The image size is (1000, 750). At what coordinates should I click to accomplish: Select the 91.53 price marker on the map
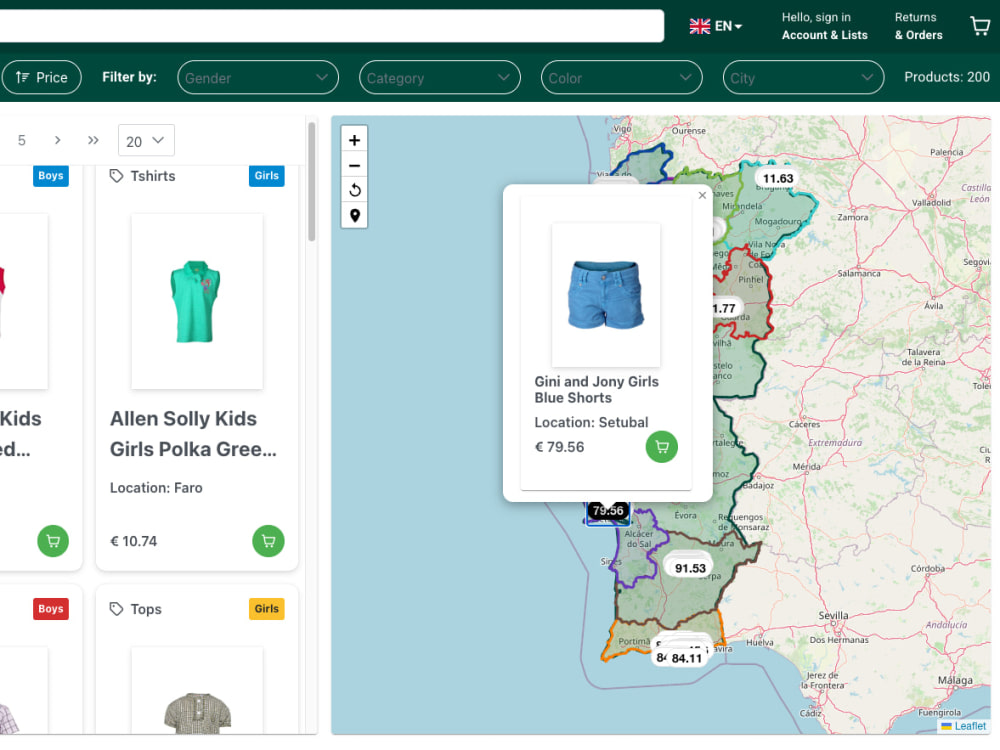690,568
